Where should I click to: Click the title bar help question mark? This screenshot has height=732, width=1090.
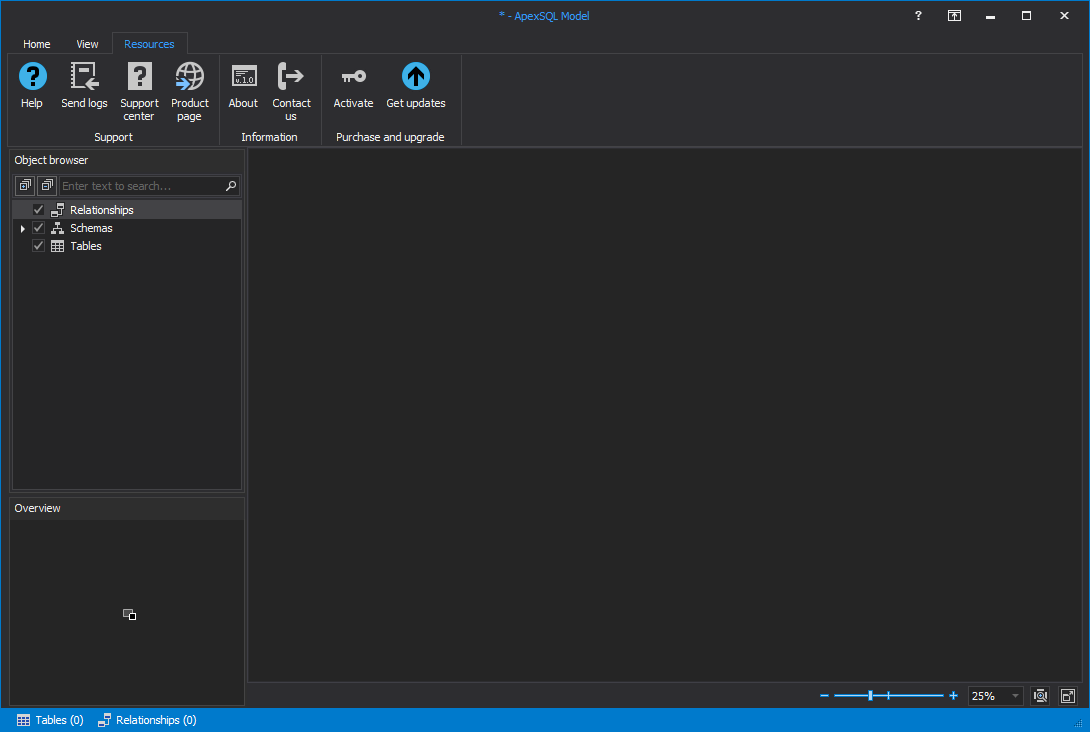(x=918, y=15)
